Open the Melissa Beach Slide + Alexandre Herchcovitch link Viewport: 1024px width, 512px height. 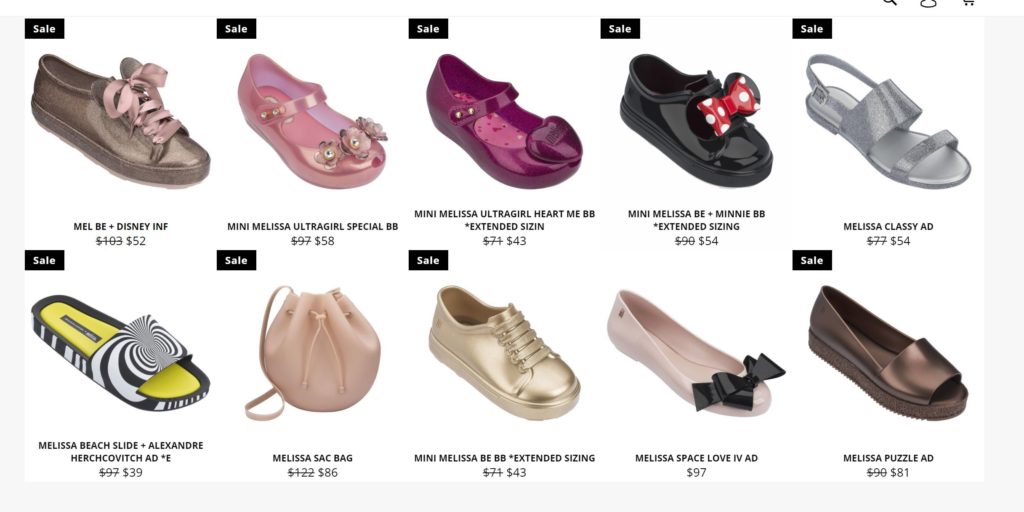[121, 451]
